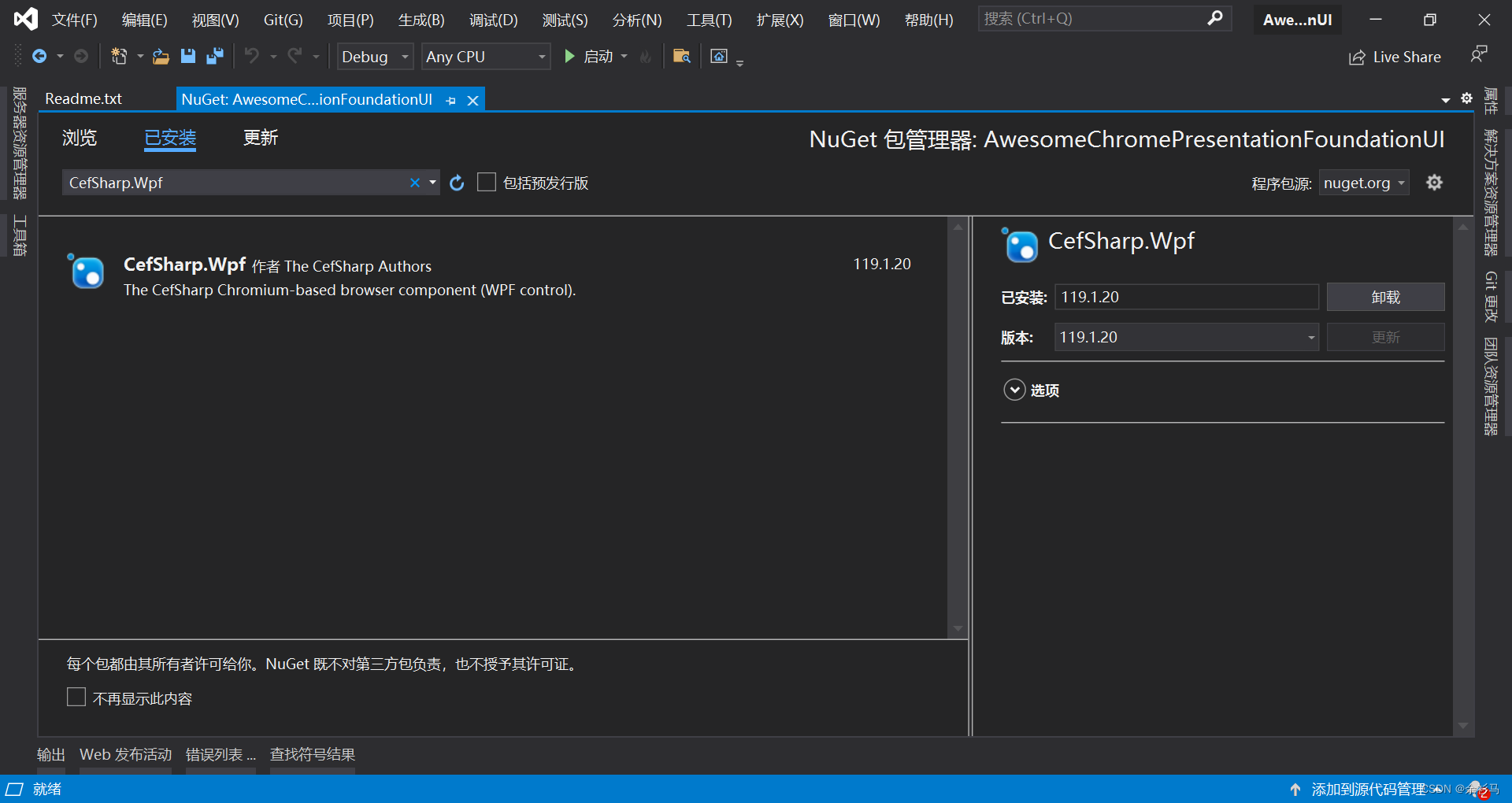Clear the CefSharp.Wpf search text

[414, 183]
